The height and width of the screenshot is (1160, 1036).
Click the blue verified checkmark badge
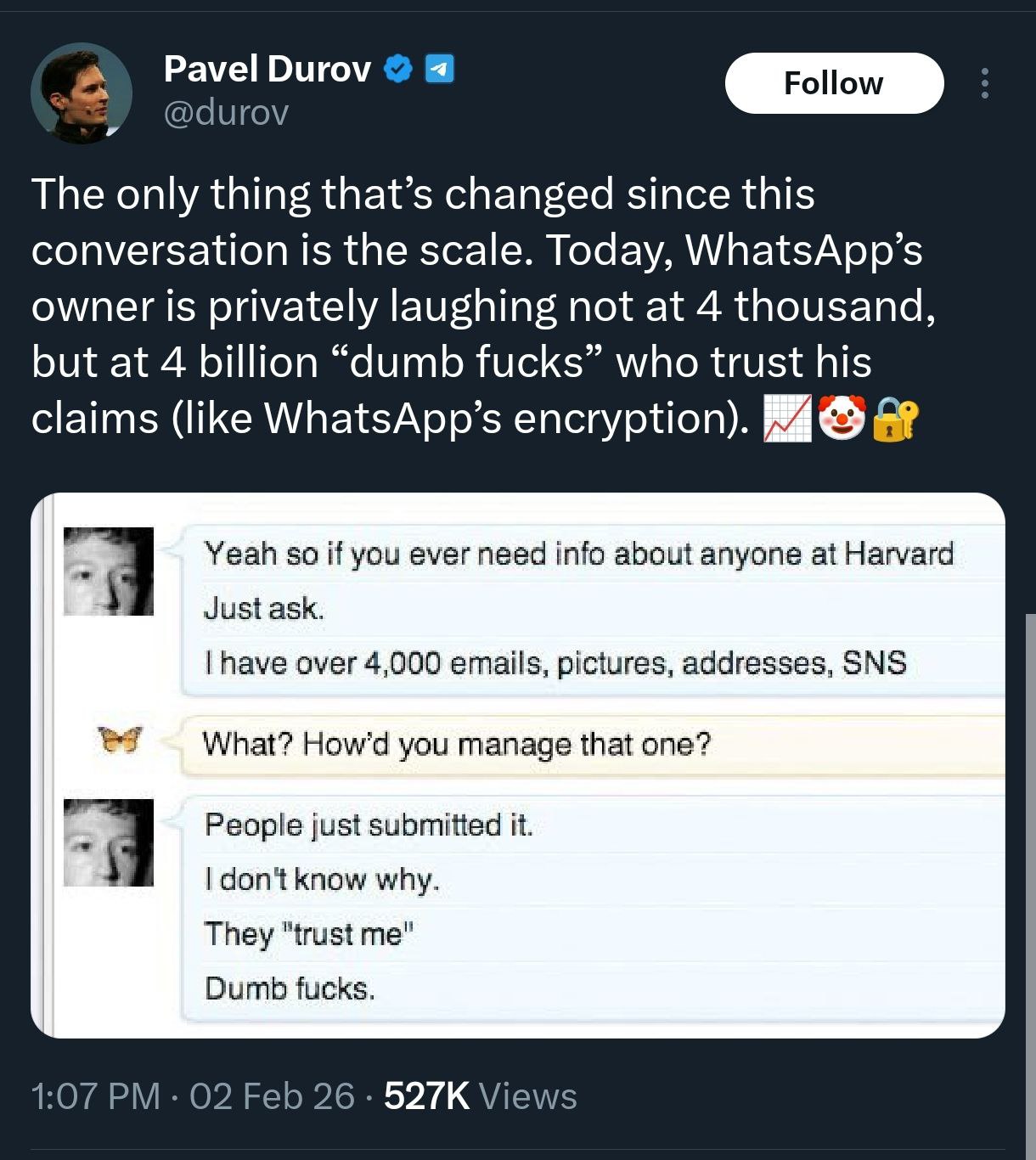(398, 69)
